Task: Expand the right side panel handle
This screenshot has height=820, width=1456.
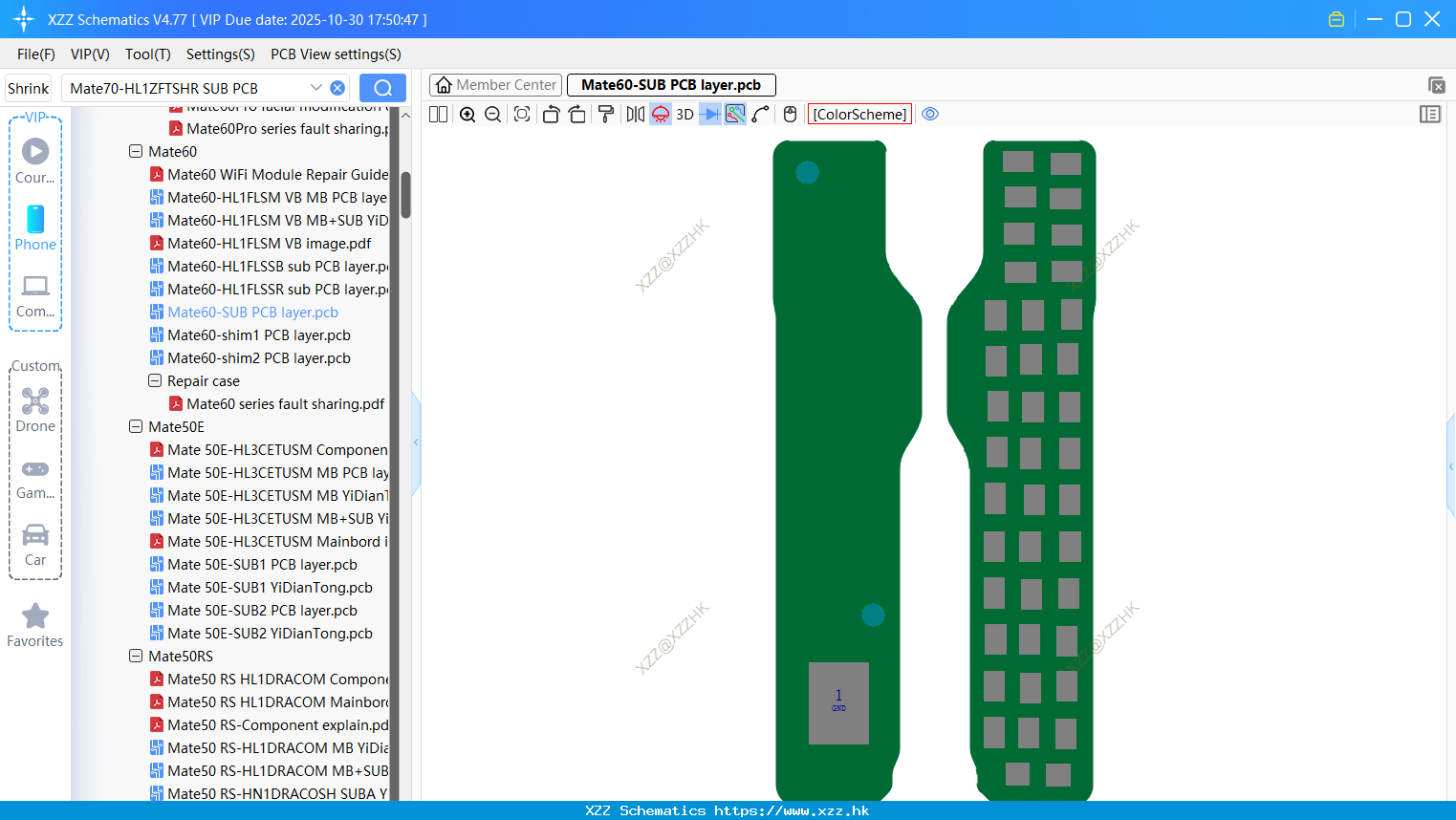Action: point(1451,466)
